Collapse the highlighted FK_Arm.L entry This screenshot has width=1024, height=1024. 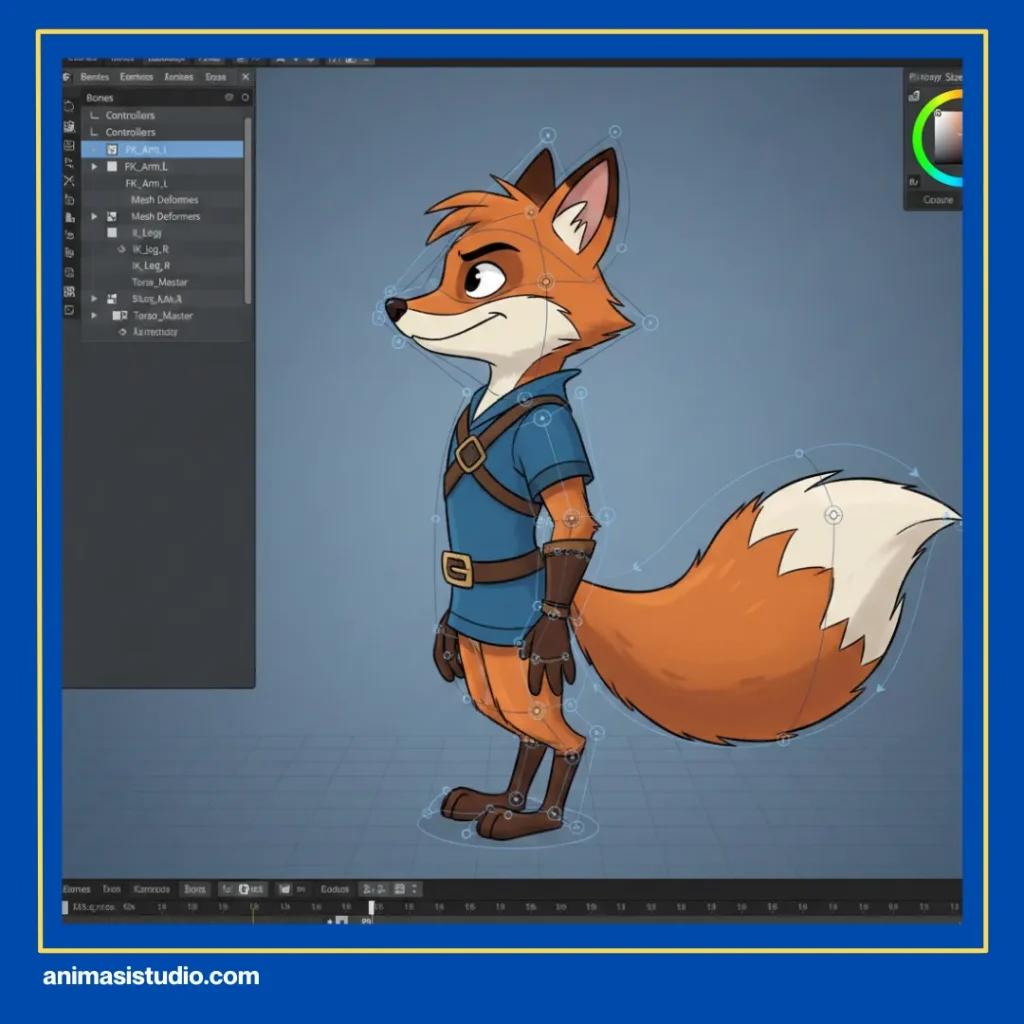(x=96, y=149)
